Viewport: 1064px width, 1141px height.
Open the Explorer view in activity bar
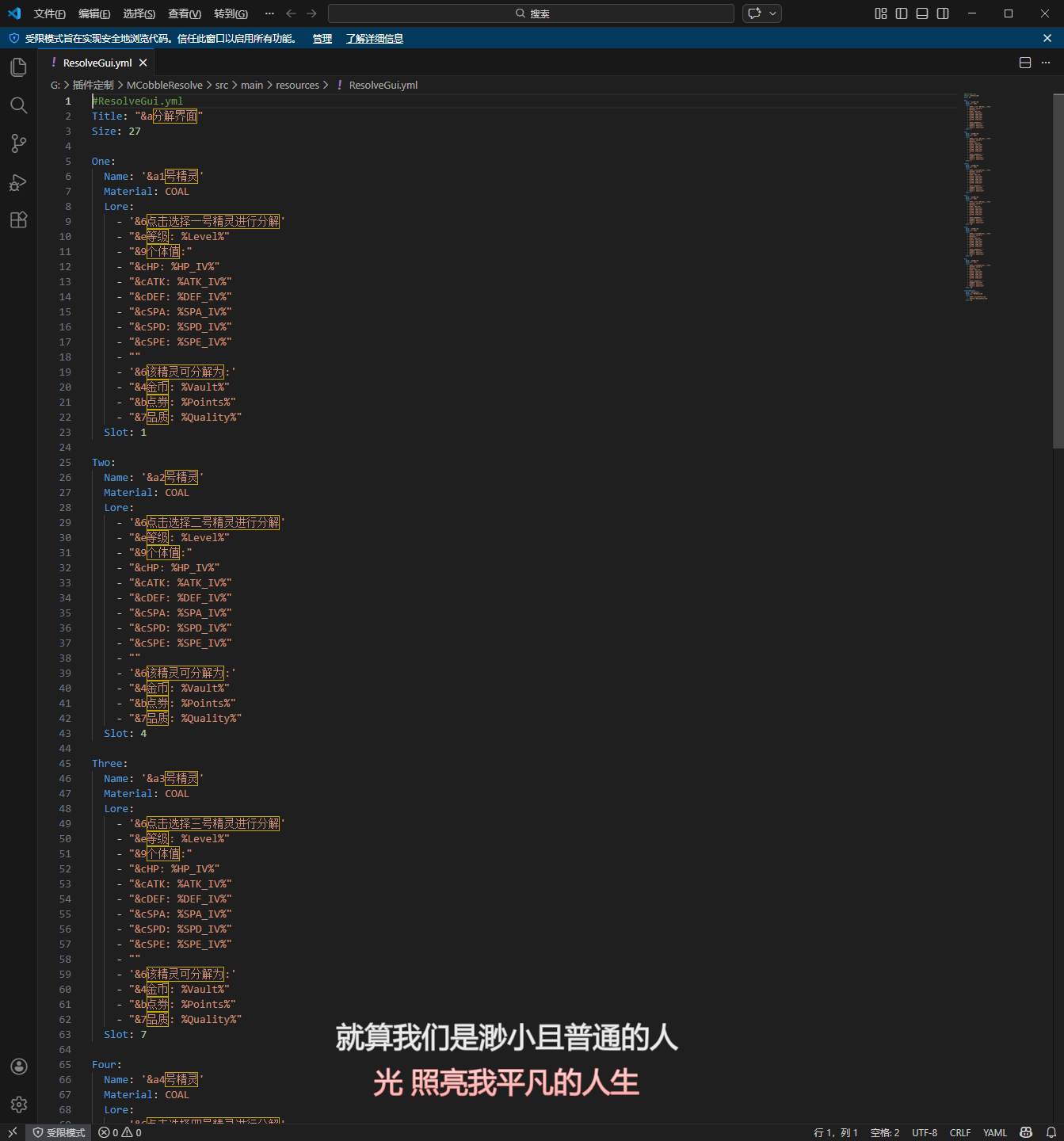18,67
